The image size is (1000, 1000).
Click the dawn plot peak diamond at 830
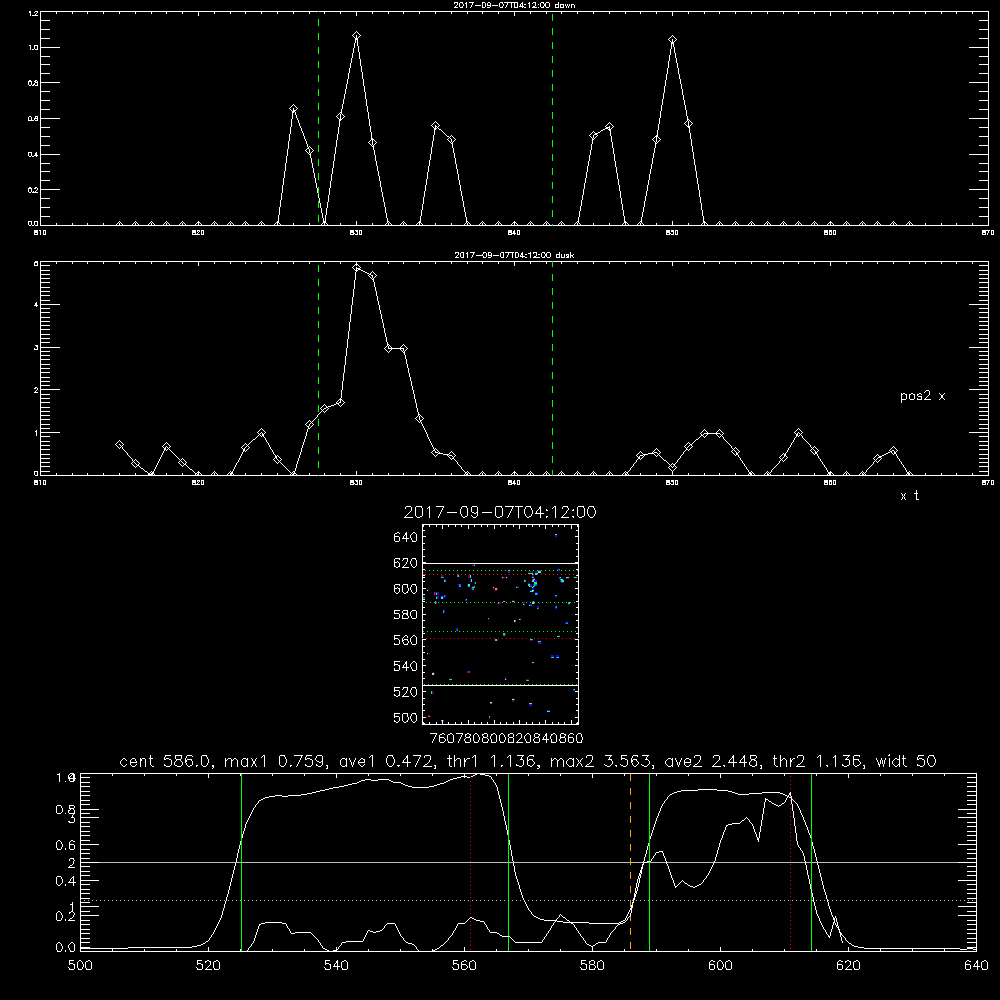[357, 36]
